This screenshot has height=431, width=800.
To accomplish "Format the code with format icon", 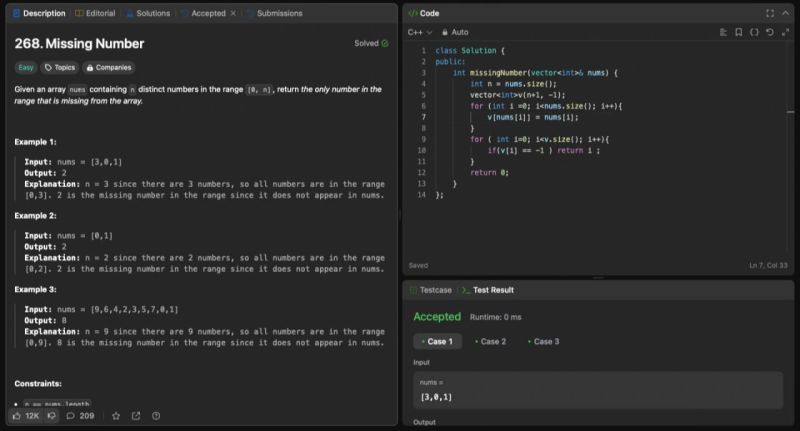I will (x=723, y=32).
